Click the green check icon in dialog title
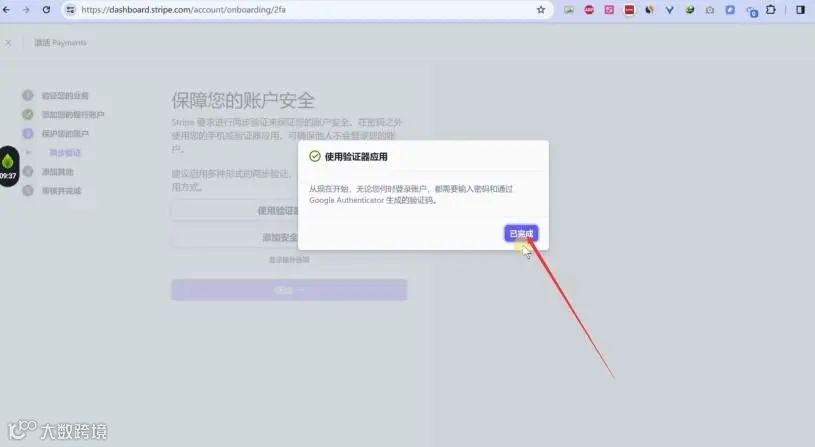Image resolution: width=815 pixels, height=447 pixels. [x=314, y=156]
